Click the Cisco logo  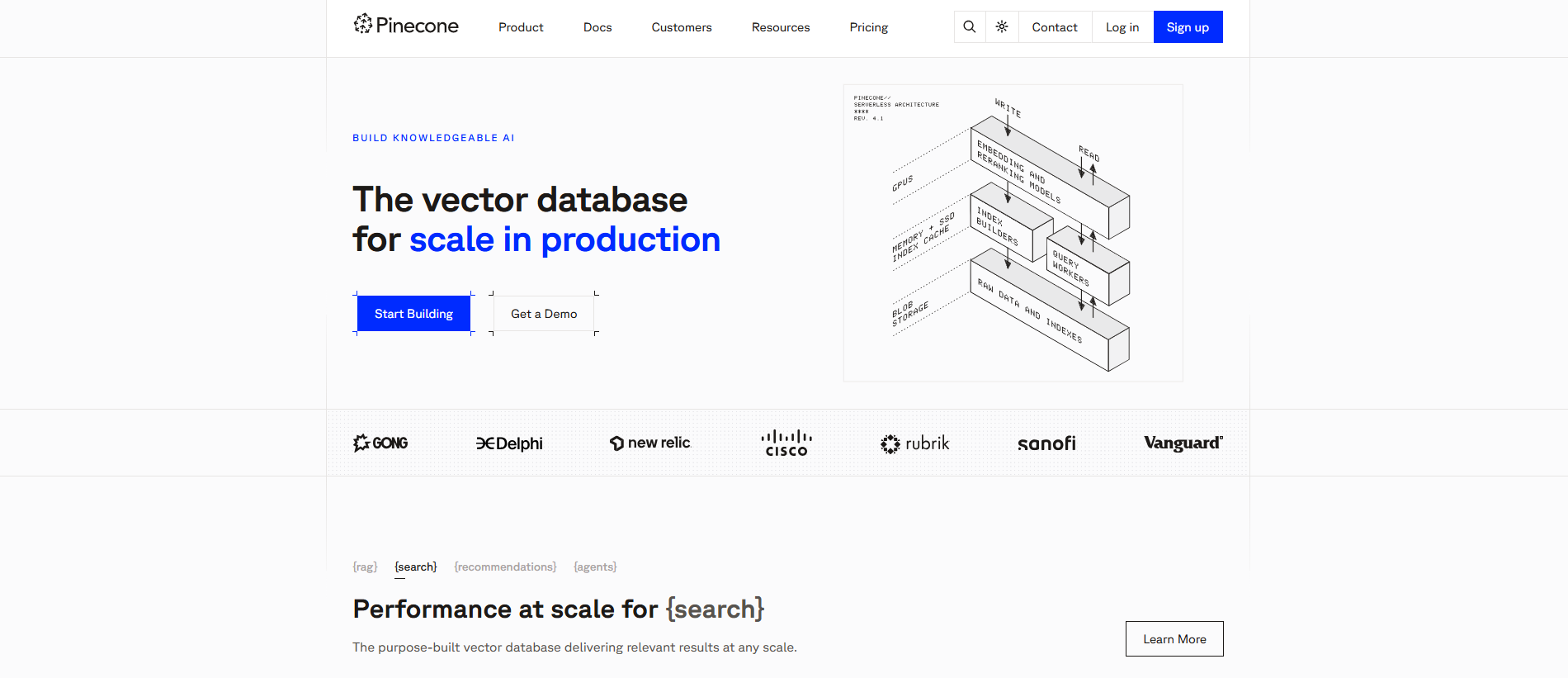click(x=786, y=443)
